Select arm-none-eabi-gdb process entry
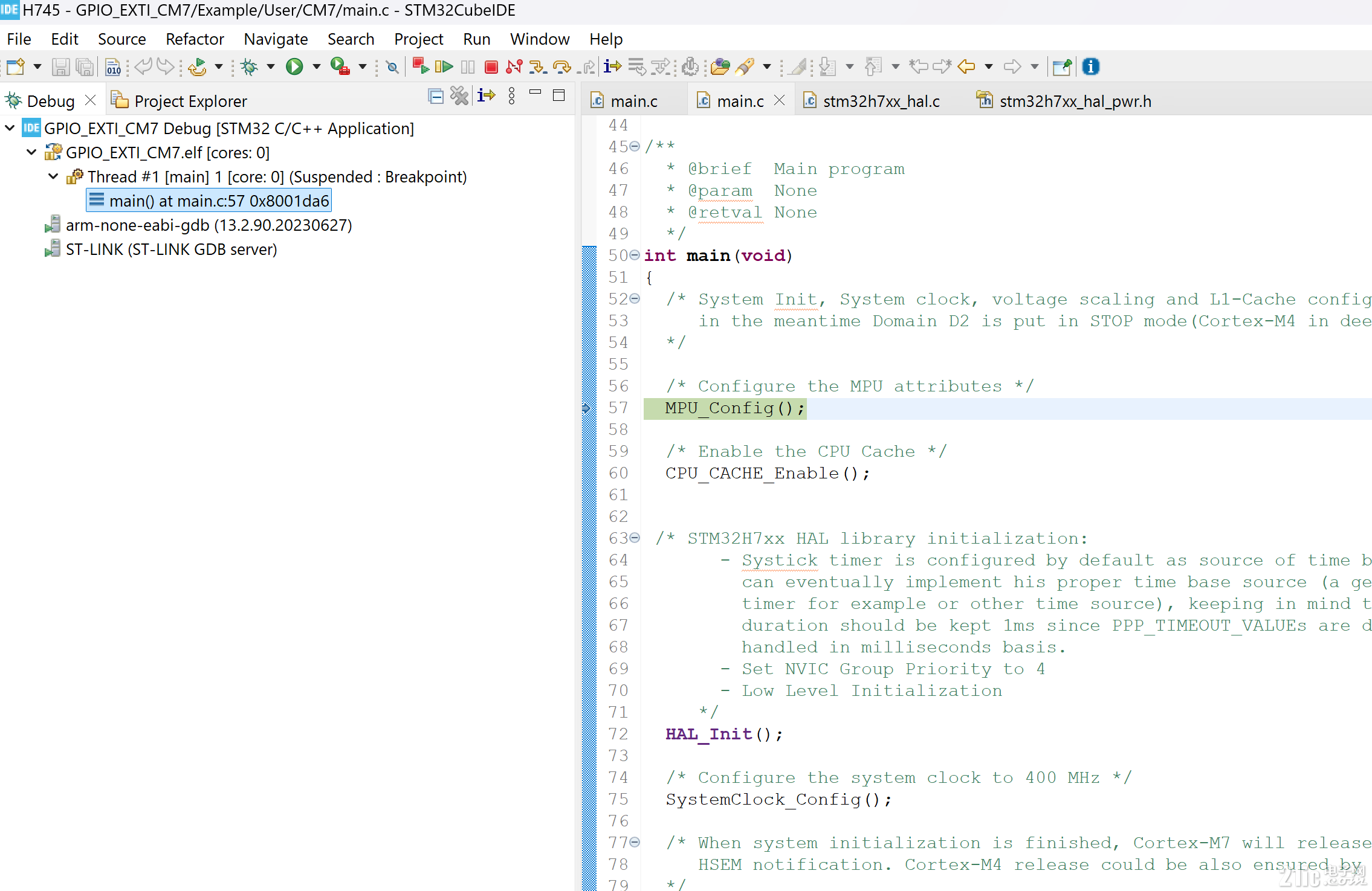This screenshot has height=891, width=1372. pos(199,225)
